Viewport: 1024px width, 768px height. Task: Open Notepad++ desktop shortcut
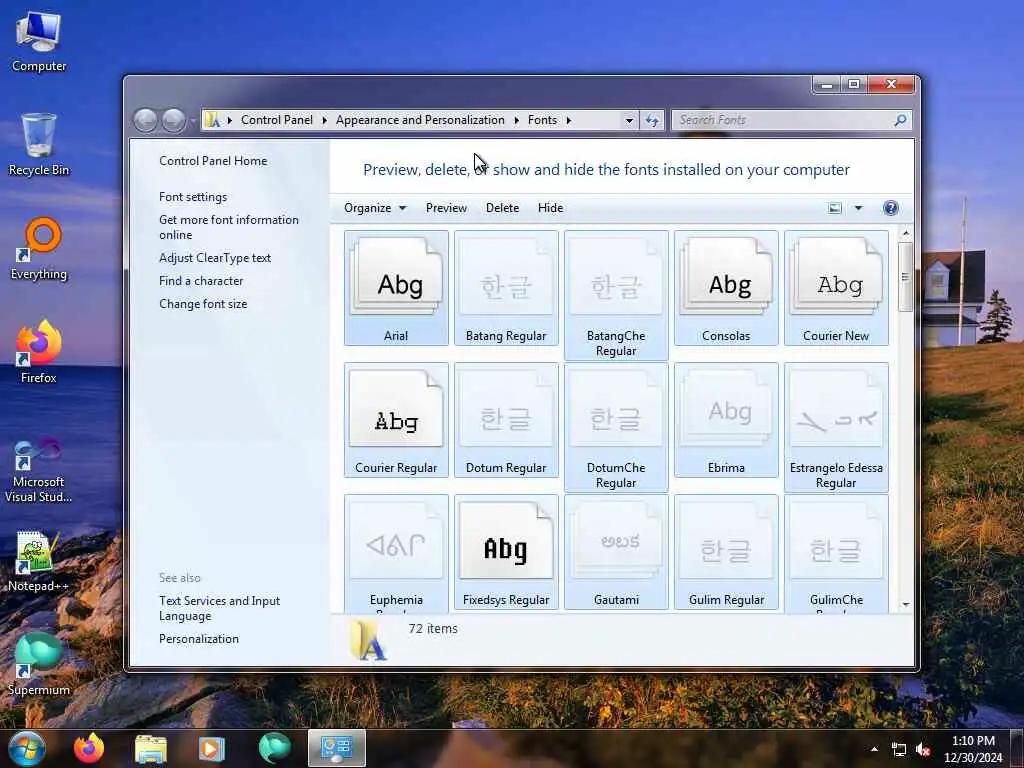[39, 561]
